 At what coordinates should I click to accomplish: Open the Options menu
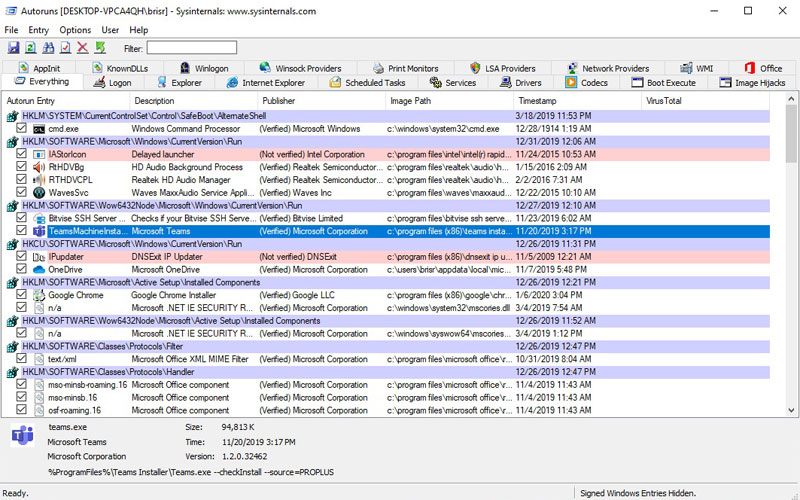tap(75, 30)
